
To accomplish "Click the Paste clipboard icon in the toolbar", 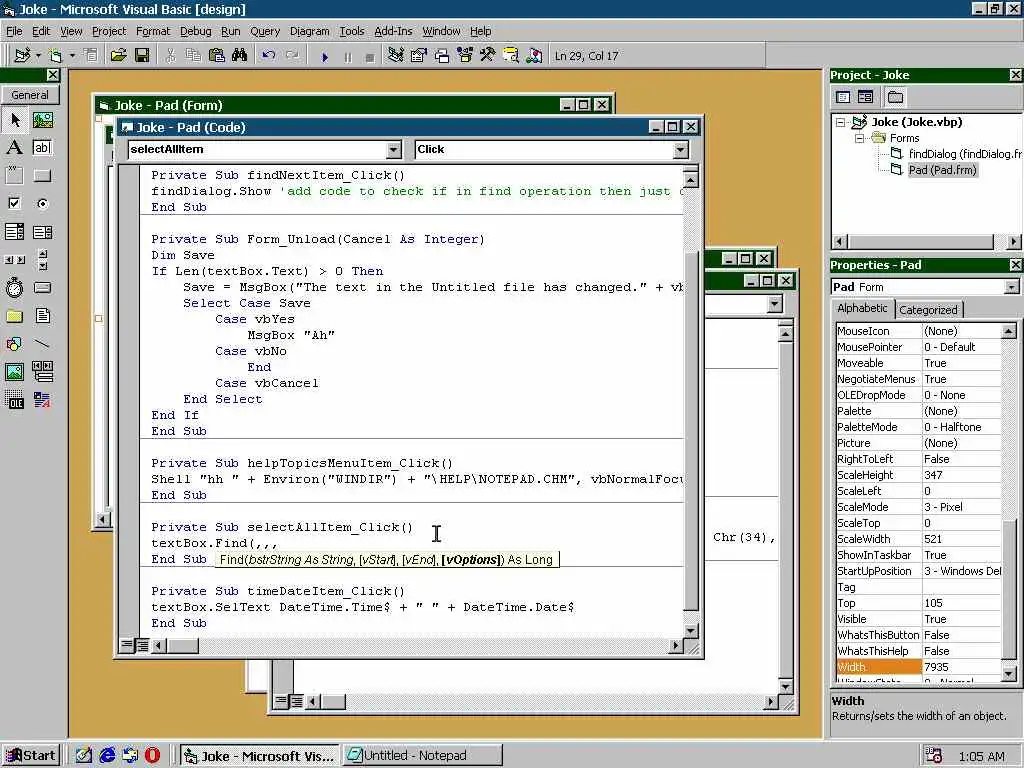I will pos(217,56).
